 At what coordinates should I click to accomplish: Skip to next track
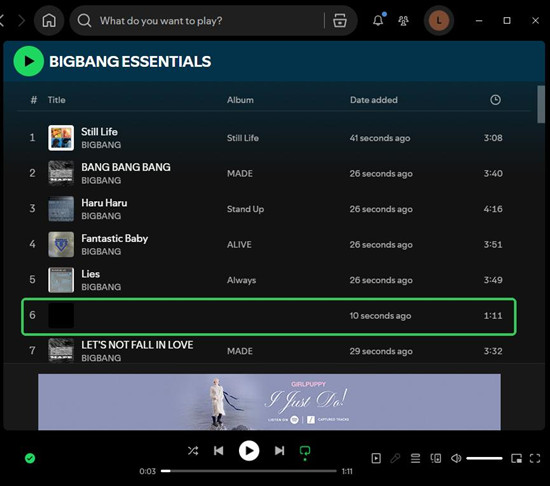tap(279, 451)
